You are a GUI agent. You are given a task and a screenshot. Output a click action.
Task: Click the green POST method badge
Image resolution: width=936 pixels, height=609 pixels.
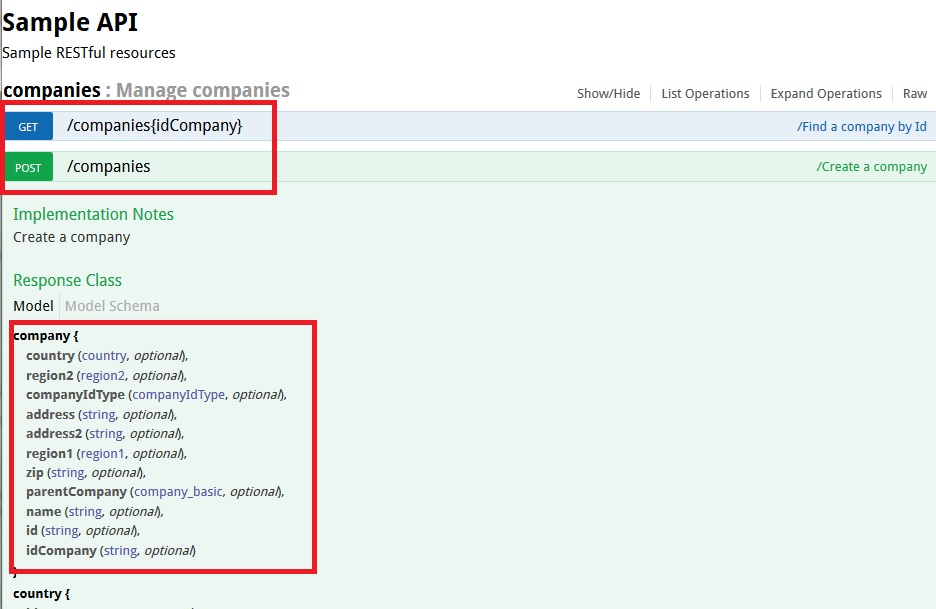(29, 167)
